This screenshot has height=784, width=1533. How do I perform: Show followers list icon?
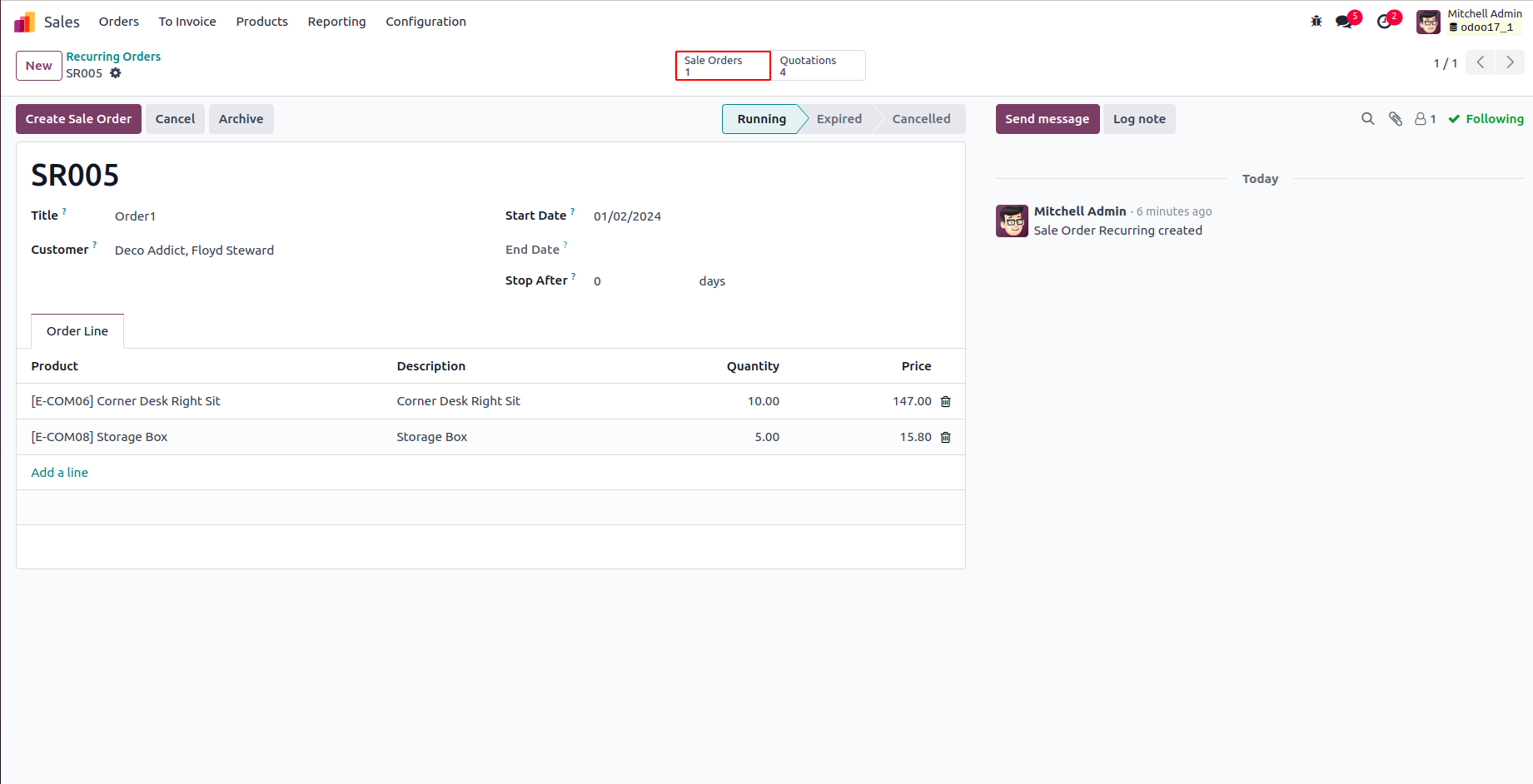tap(1425, 119)
